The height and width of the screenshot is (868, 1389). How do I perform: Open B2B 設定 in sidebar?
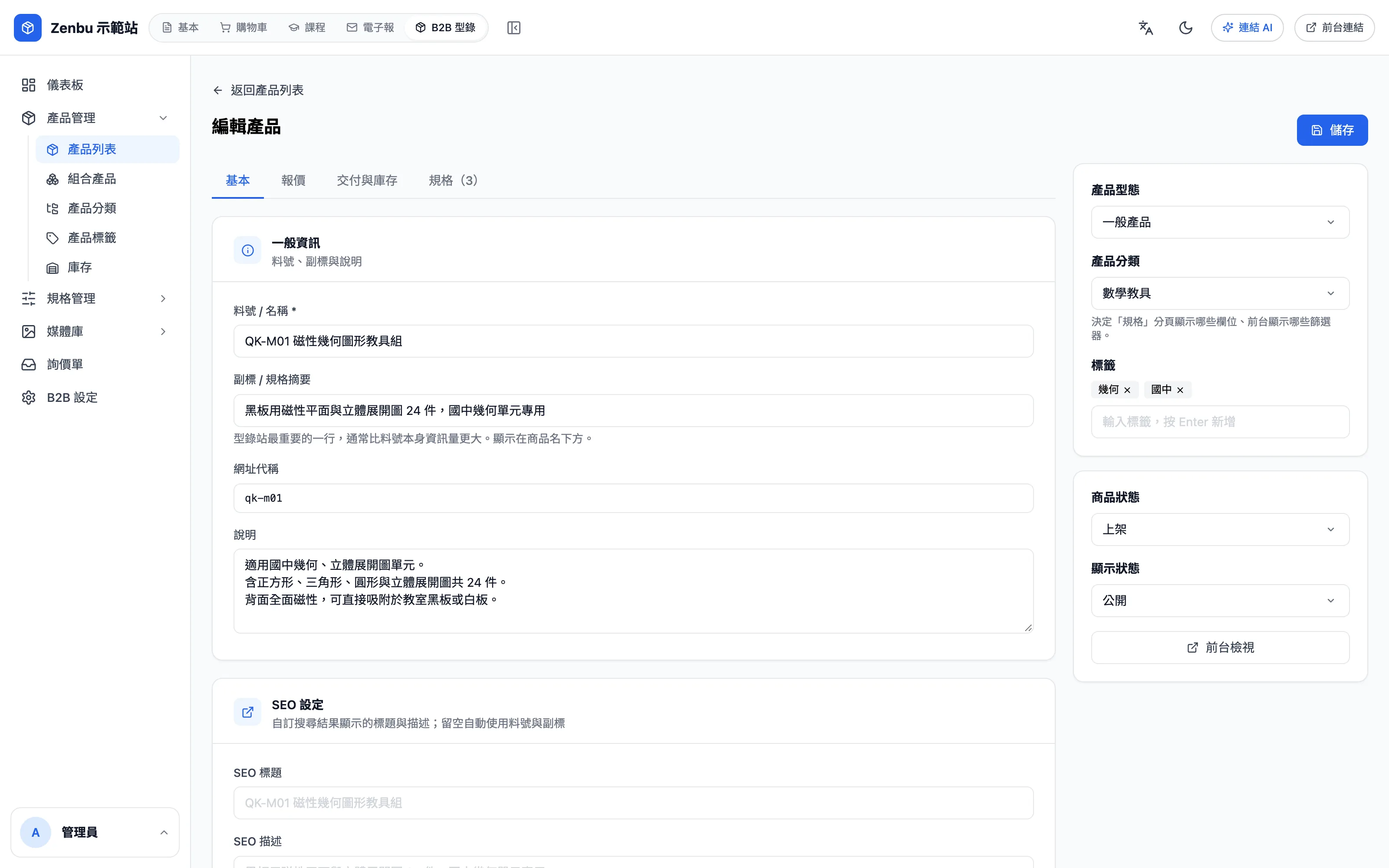[95, 397]
